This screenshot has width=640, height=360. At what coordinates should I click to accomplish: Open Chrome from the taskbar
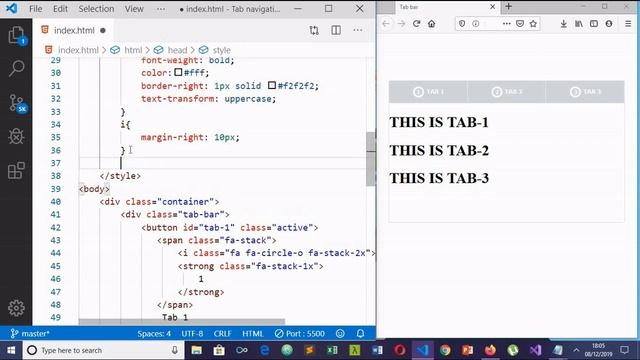point(445,350)
